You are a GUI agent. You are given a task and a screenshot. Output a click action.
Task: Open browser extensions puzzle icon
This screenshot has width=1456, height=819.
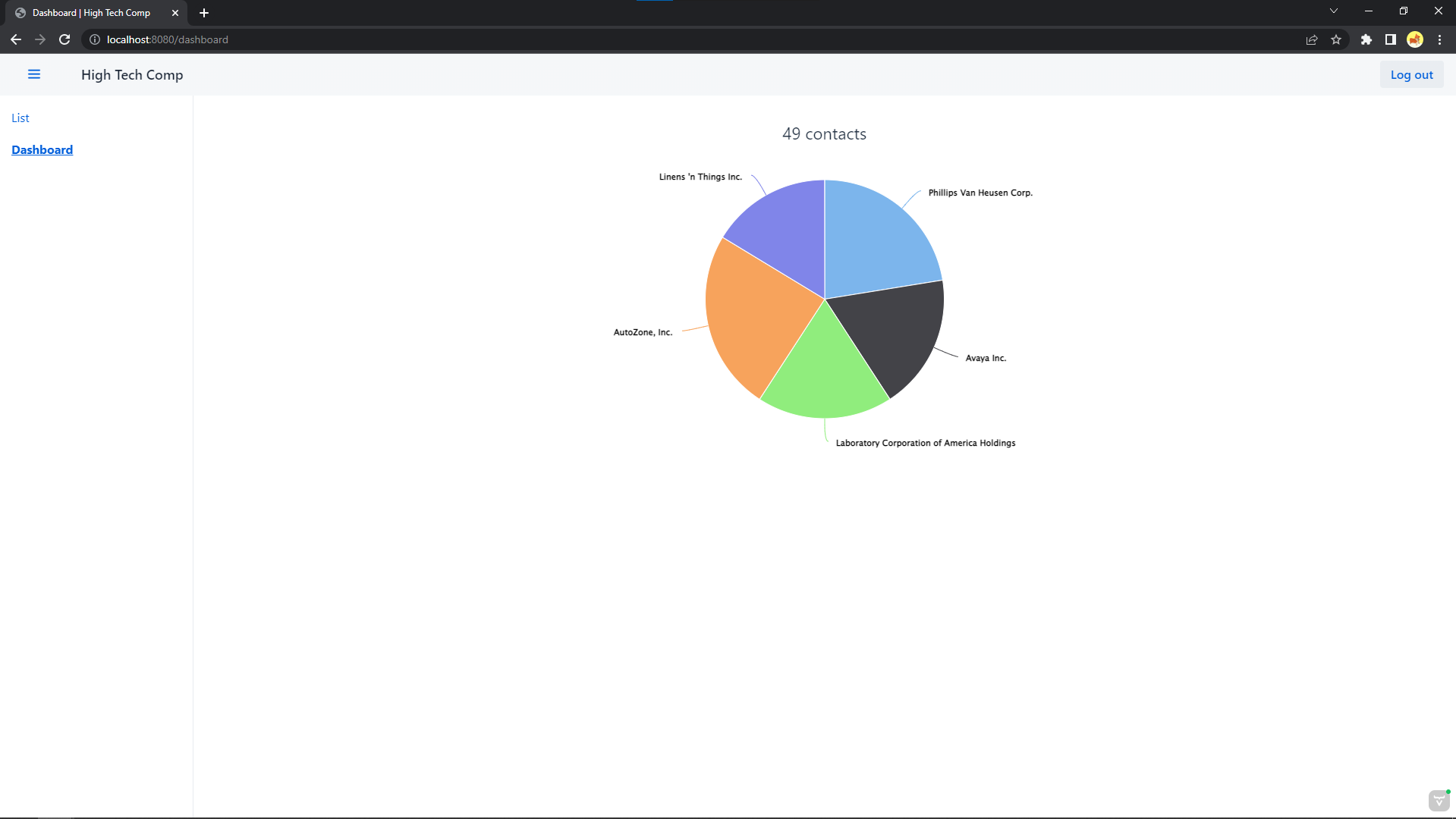[x=1366, y=39]
